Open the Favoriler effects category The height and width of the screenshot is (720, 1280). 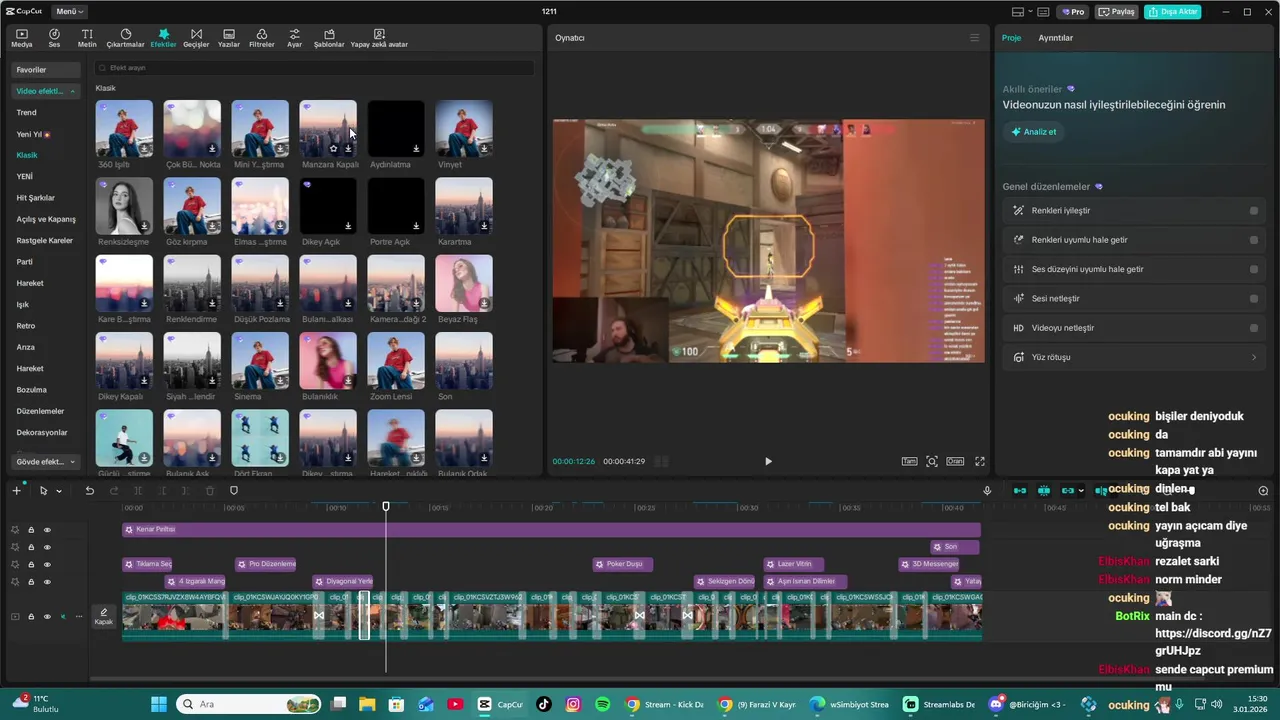tap(45, 70)
